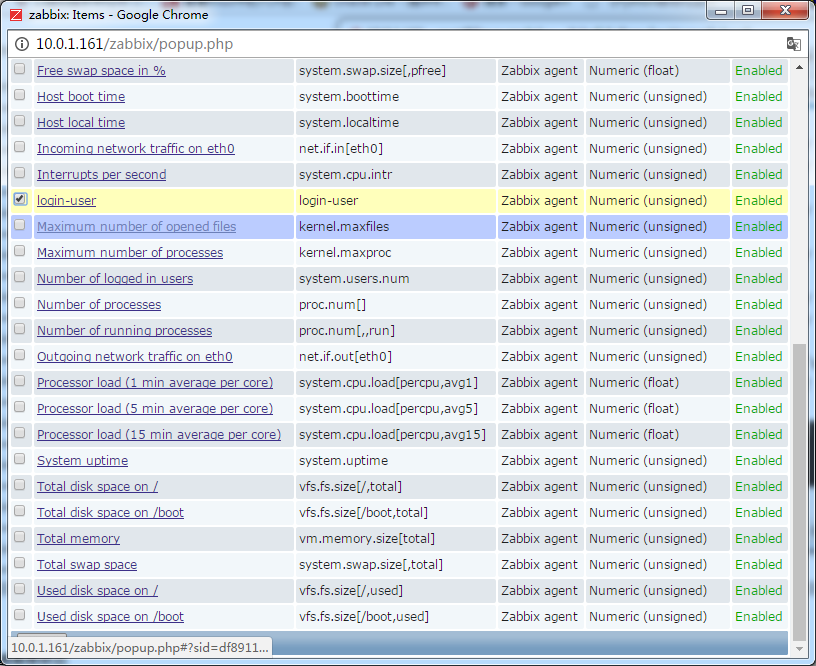The image size is (816, 666).
Task: Tick the Number of running processes checkbox
Action: [20, 329]
